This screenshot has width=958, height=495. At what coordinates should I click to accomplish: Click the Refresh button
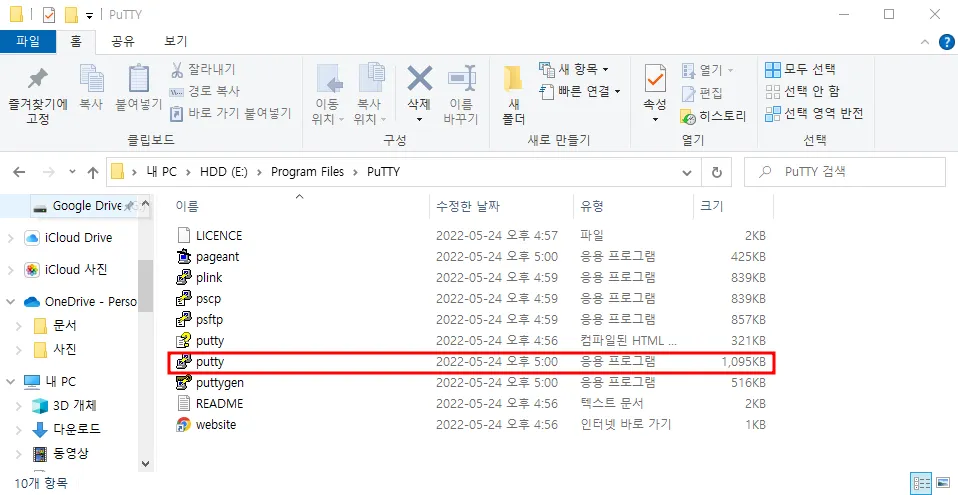coord(717,172)
